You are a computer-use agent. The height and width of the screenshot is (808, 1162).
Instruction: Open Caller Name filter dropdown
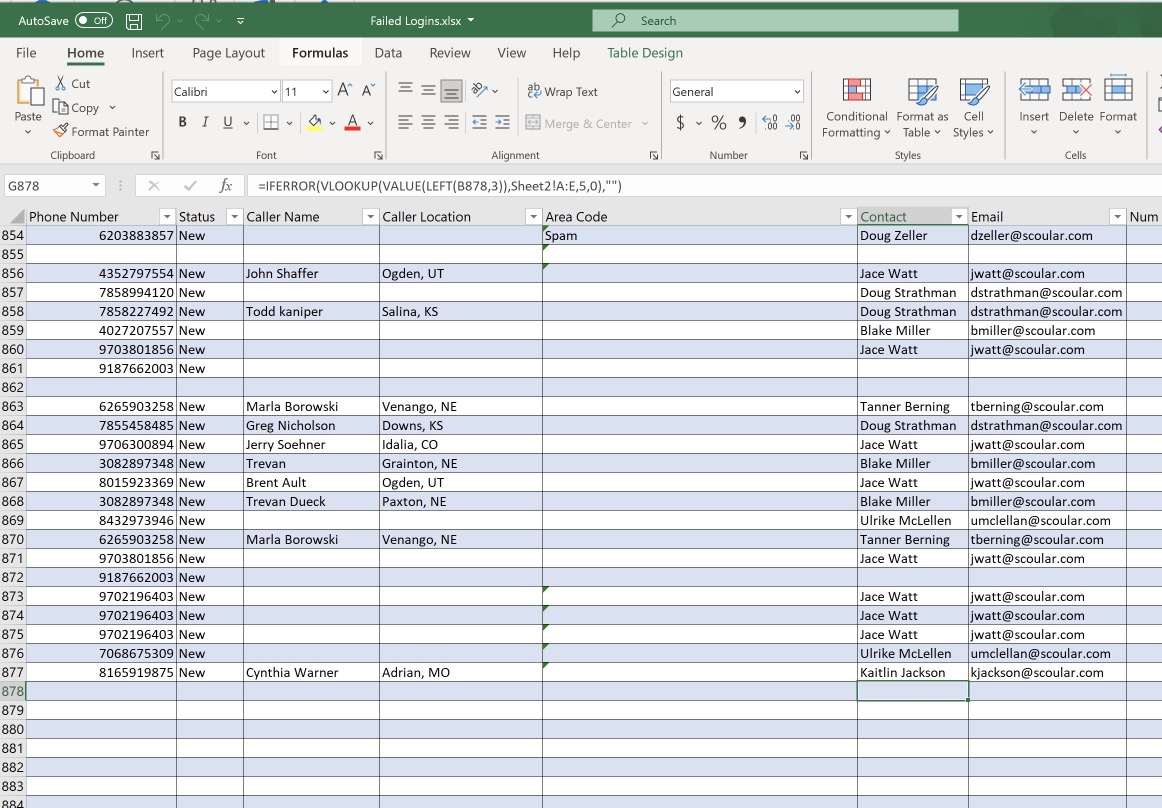[370, 216]
